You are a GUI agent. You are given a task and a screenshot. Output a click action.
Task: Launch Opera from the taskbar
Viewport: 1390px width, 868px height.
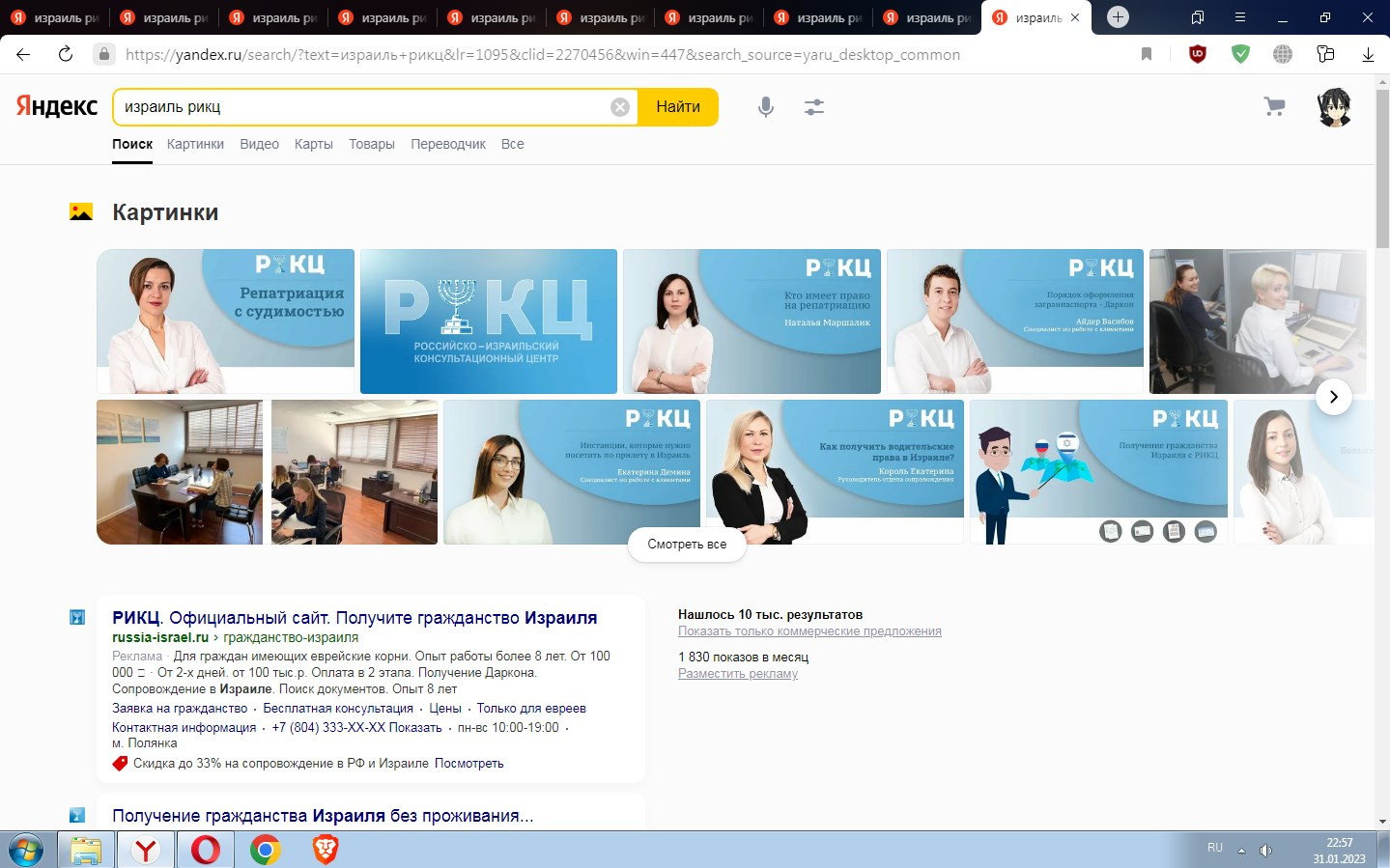point(206,850)
